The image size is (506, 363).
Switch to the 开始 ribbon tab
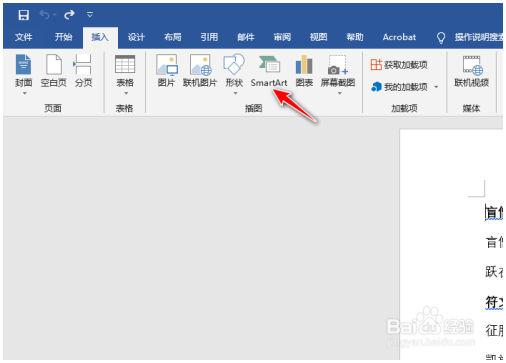[63, 37]
